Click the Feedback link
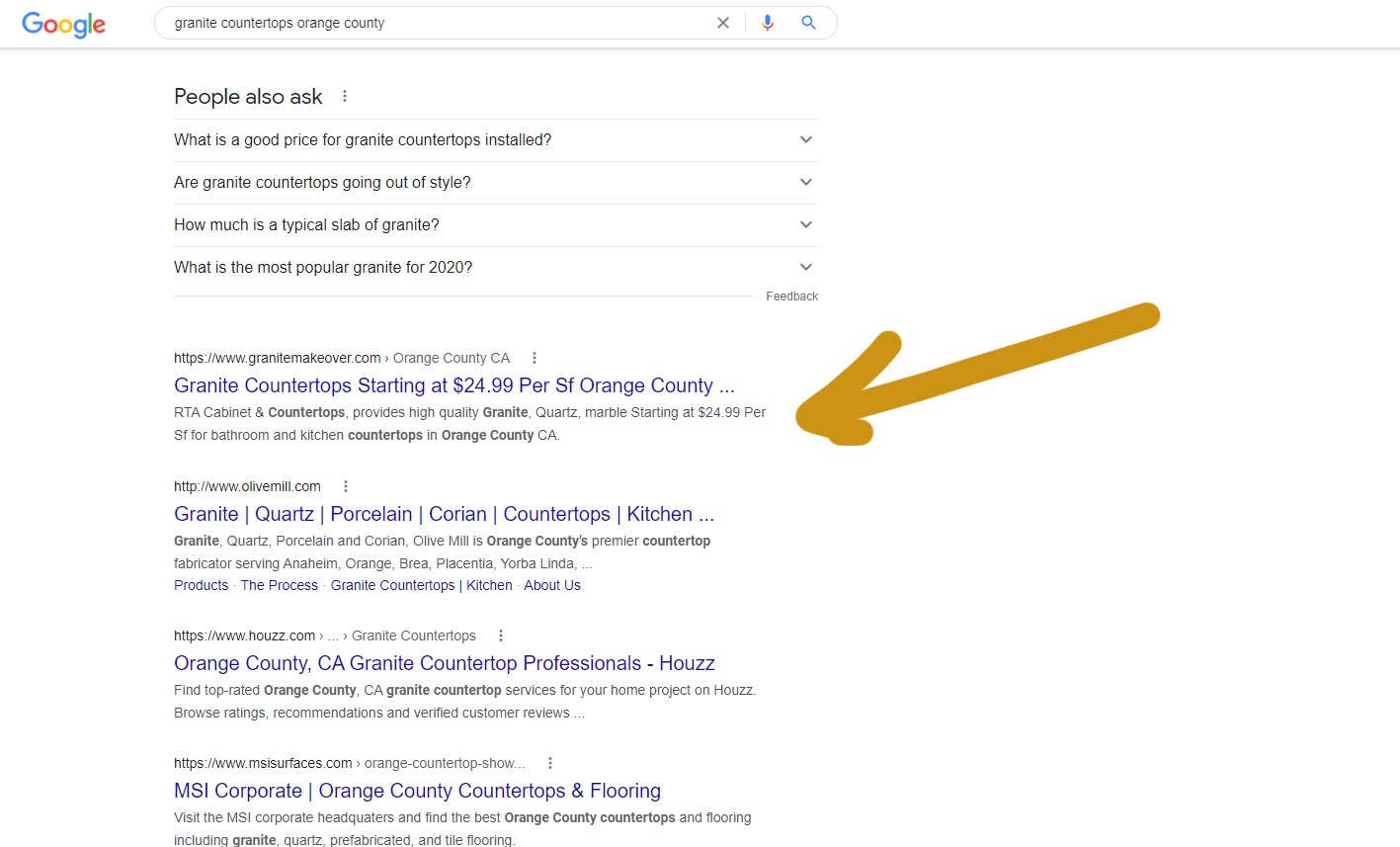The image size is (1400, 847). tap(792, 296)
